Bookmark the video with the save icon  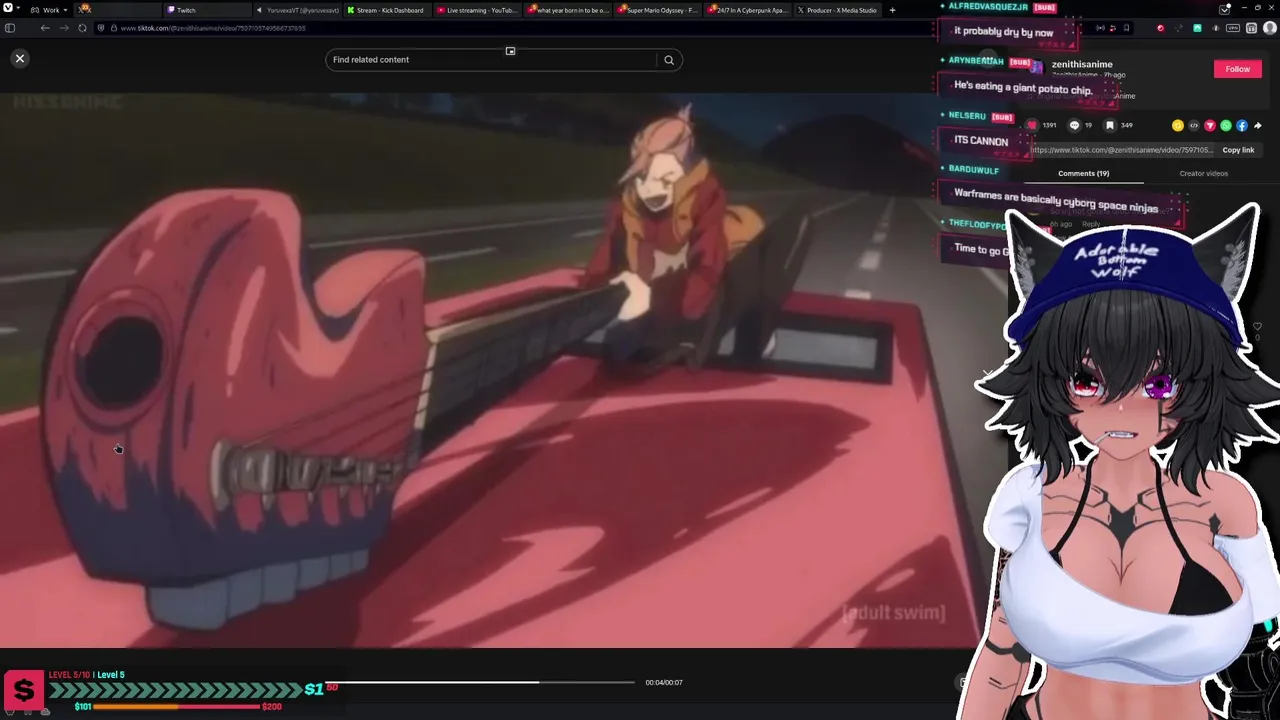(x=1109, y=125)
